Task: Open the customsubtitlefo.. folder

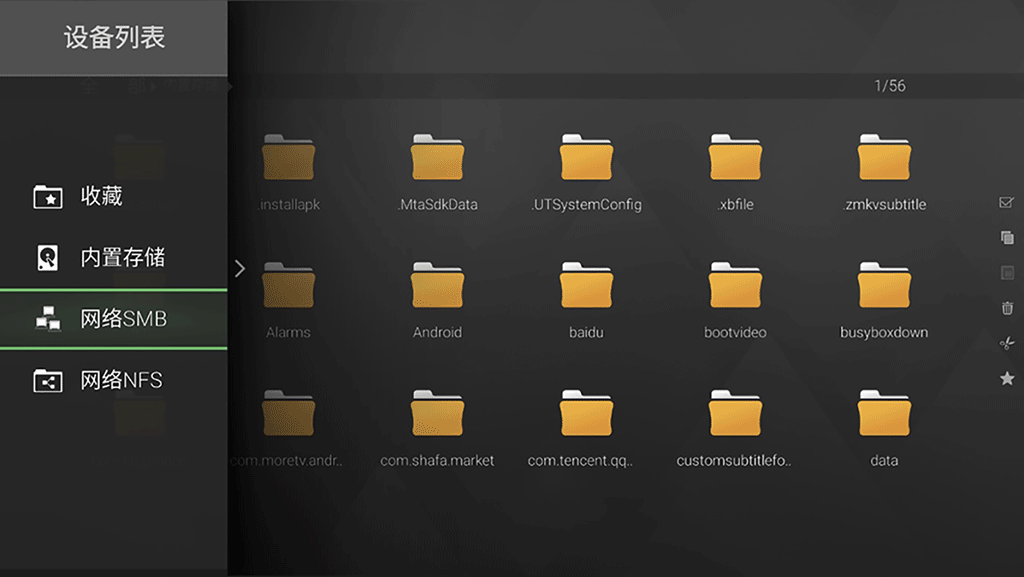Action: click(734, 428)
